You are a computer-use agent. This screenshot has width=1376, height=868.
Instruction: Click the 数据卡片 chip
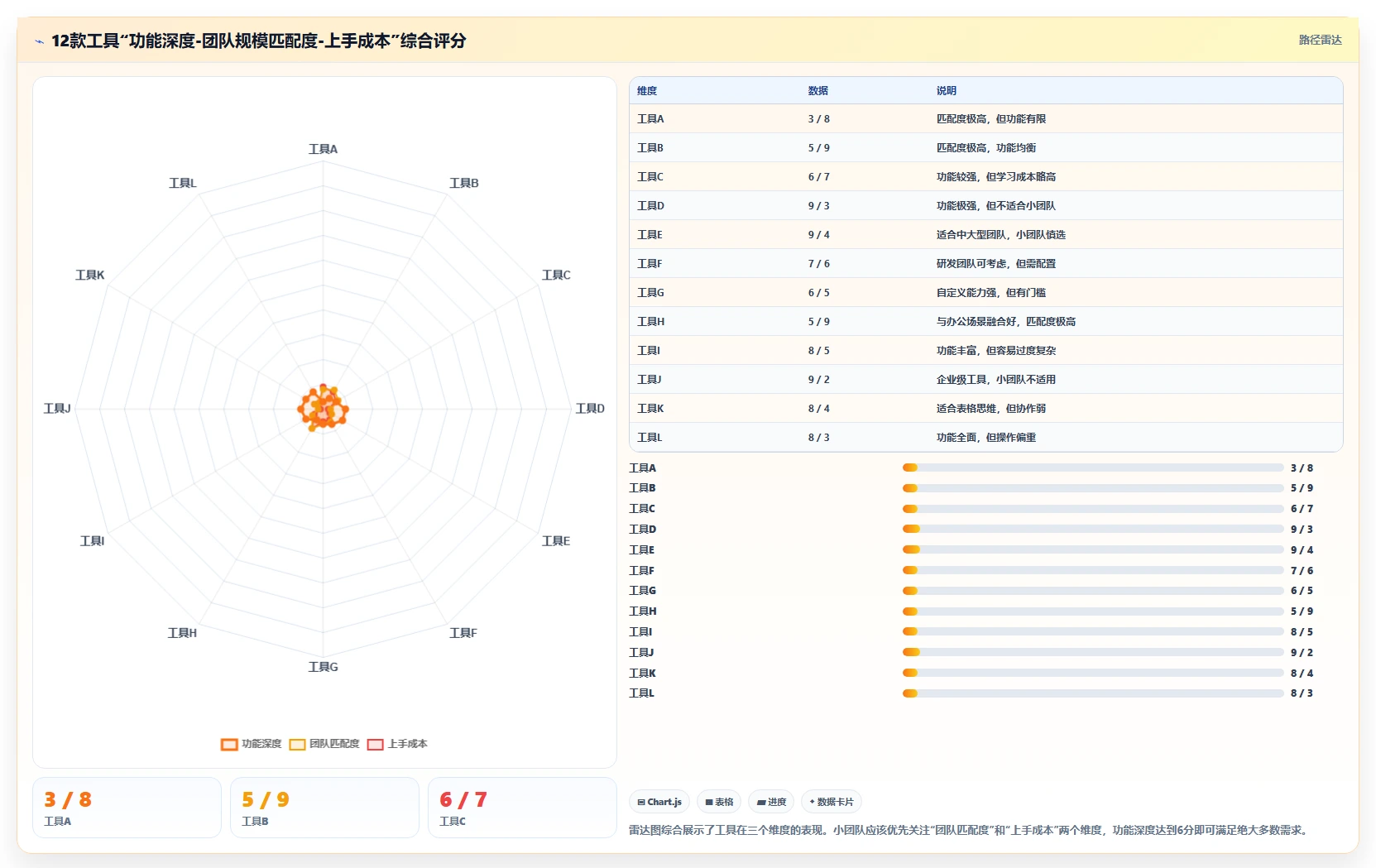click(x=831, y=802)
